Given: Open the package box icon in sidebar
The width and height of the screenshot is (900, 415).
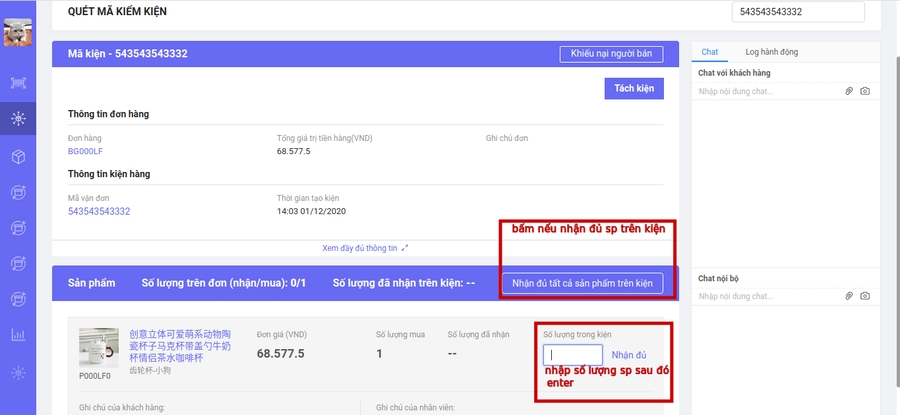Looking at the screenshot, I should [17, 156].
